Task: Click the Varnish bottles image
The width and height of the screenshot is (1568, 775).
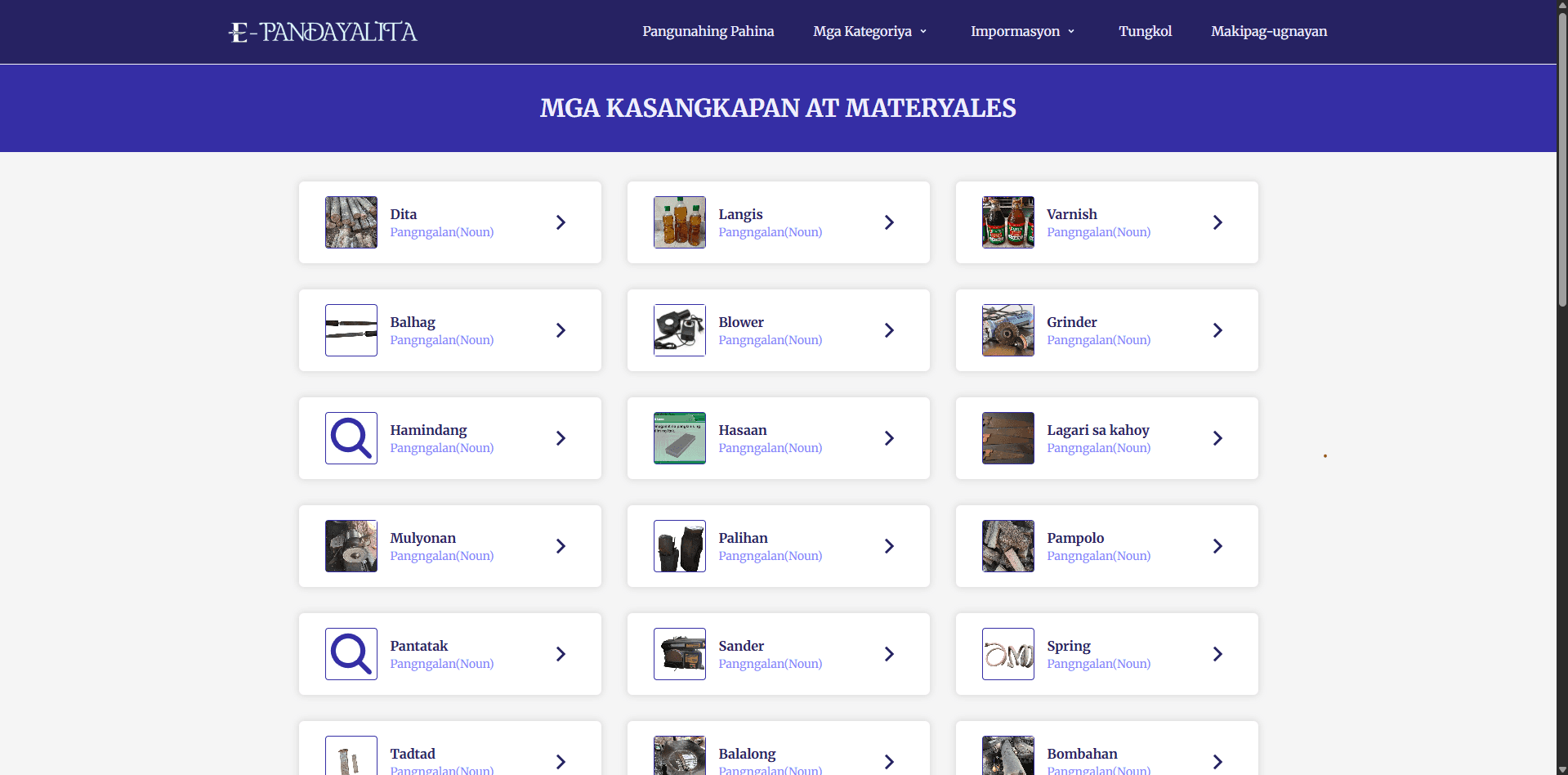Action: click(1008, 222)
